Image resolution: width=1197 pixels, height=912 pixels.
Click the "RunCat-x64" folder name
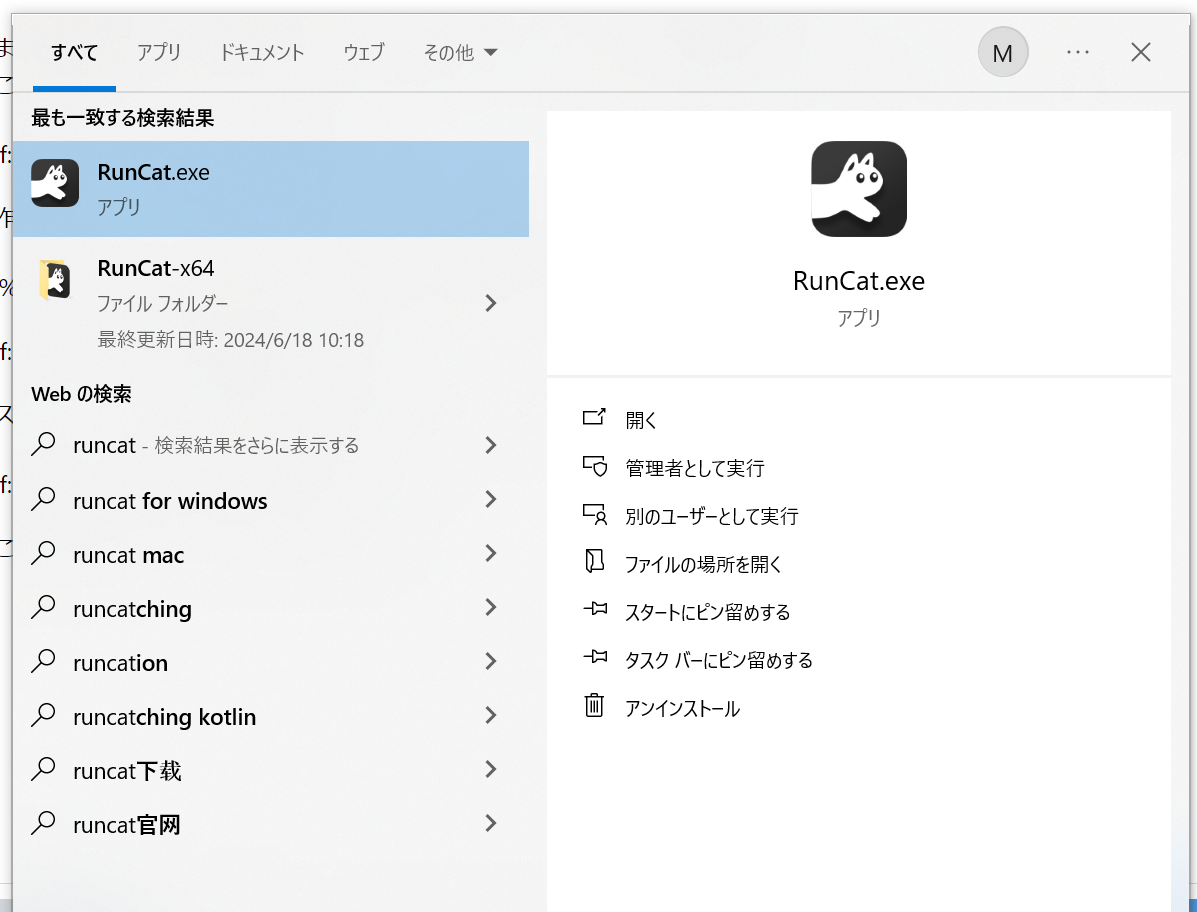(x=156, y=268)
